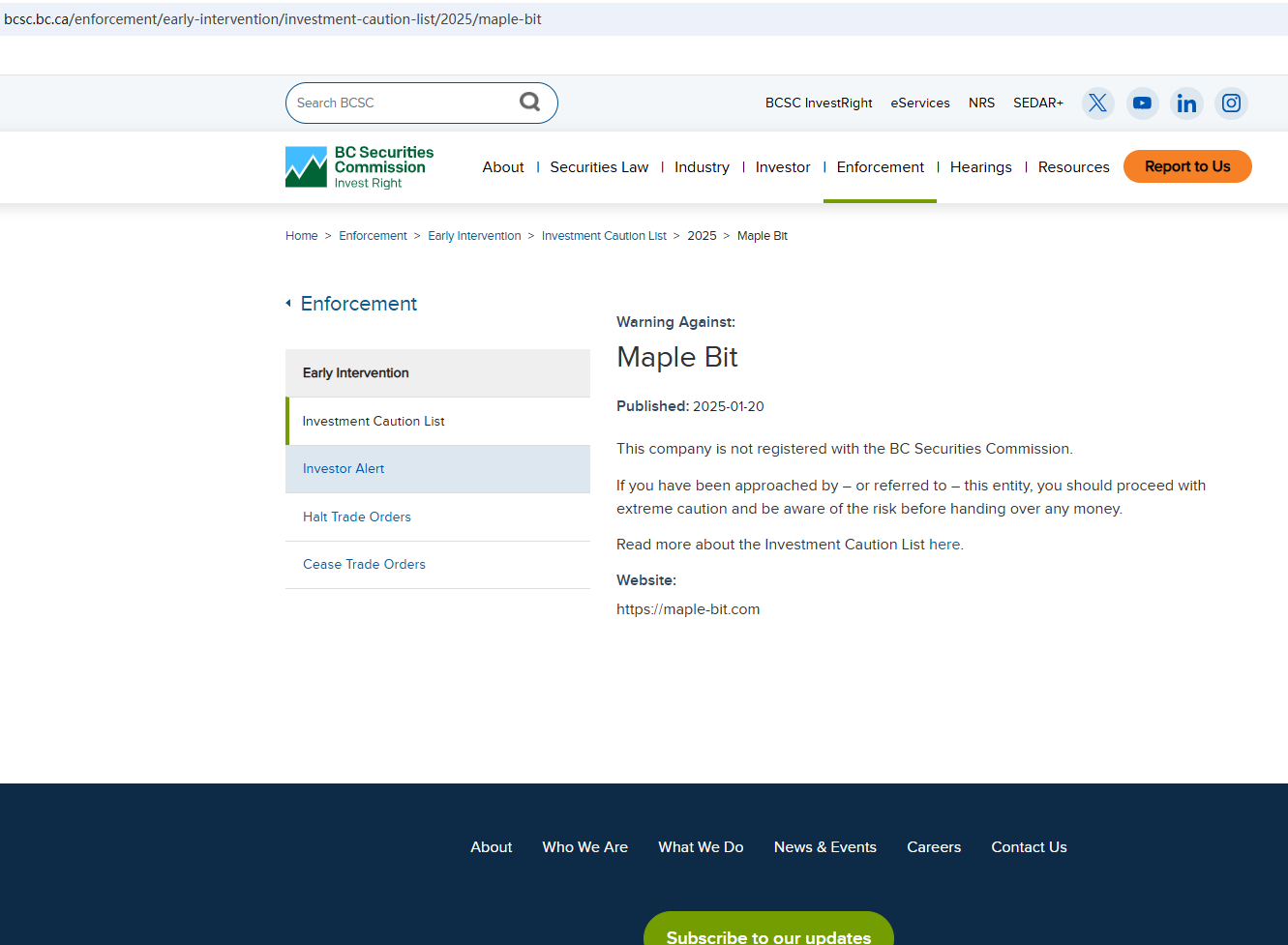Select Investor Alert in the sidebar
The height and width of the screenshot is (945, 1288).
pyautogui.click(x=437, y=469)
